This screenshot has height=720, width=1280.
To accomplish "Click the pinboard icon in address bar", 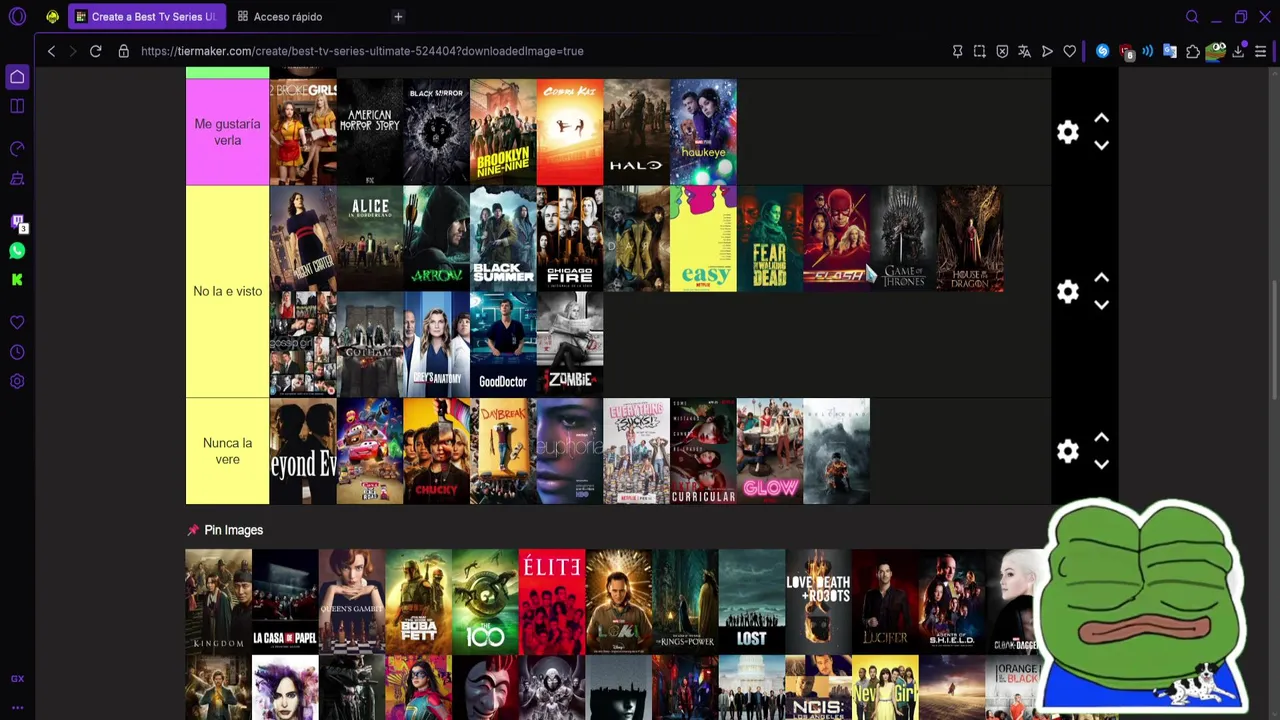I will coord(957,51).
